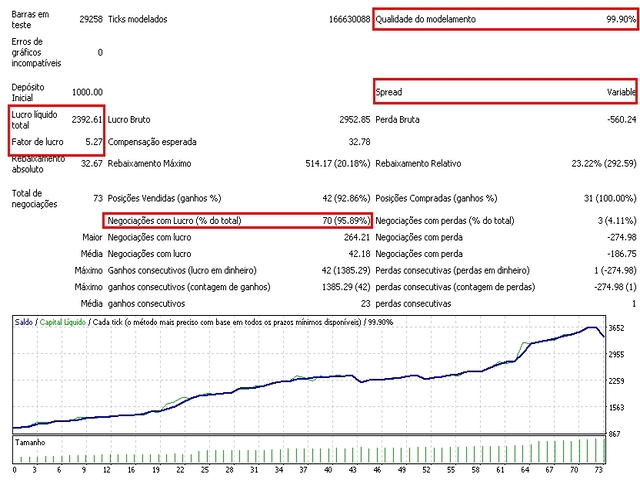Viewport: 640px width, 480px height.
Task: Click chart y-axis value 867
Action: click(614, 434)
